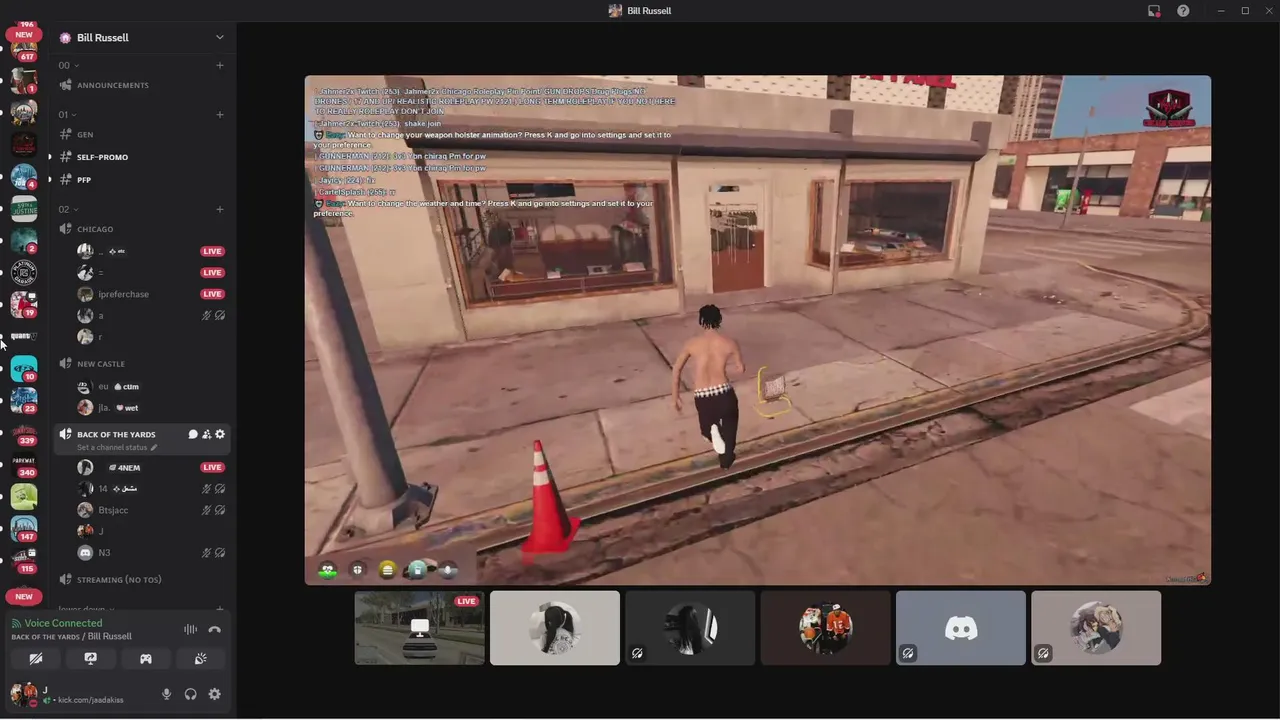Collapse the 02 channel category
This screenshot has width=1280, height=720.
(68, 209)
